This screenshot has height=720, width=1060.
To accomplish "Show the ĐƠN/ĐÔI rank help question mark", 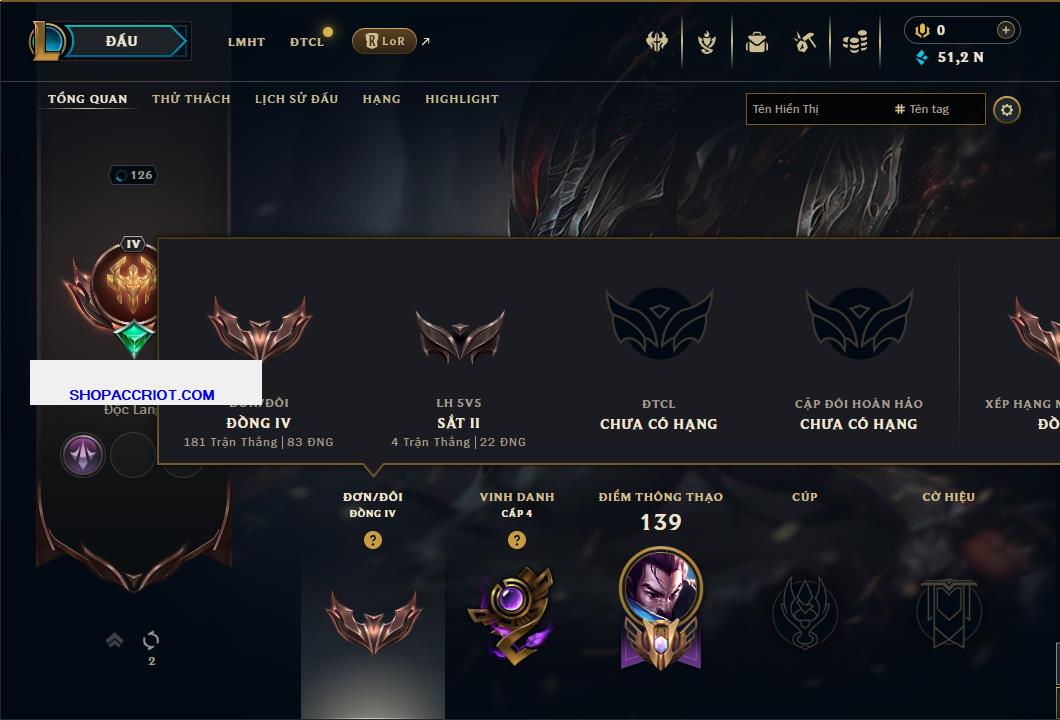I will click(372, 539).
